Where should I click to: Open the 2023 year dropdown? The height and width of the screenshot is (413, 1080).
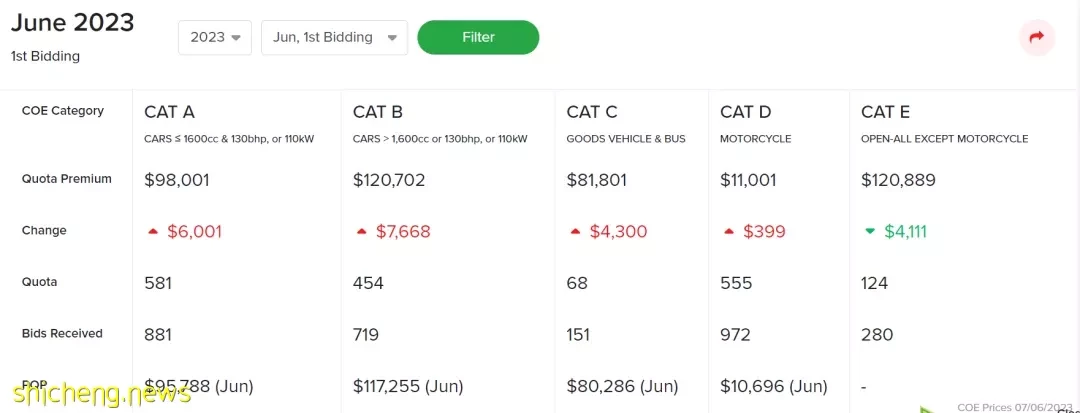coord(215,37)
